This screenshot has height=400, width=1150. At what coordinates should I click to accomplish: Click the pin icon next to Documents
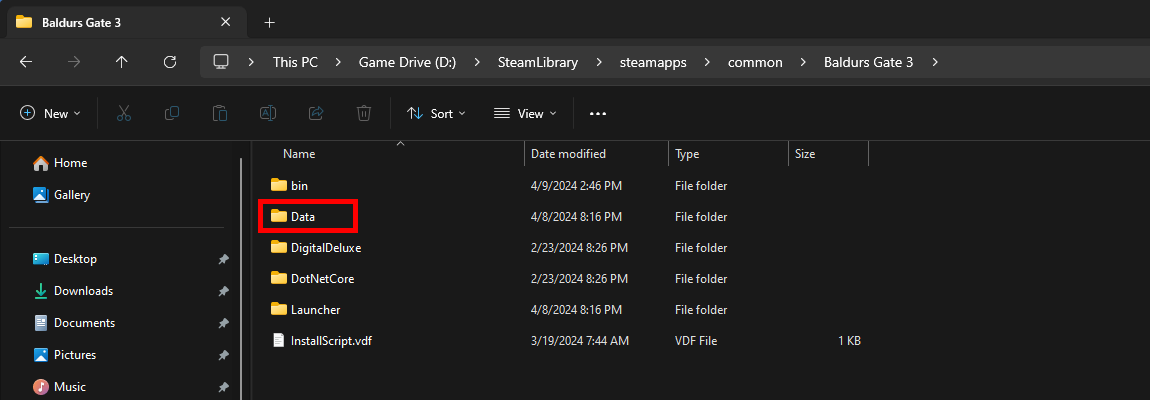[x=224, y=323]
